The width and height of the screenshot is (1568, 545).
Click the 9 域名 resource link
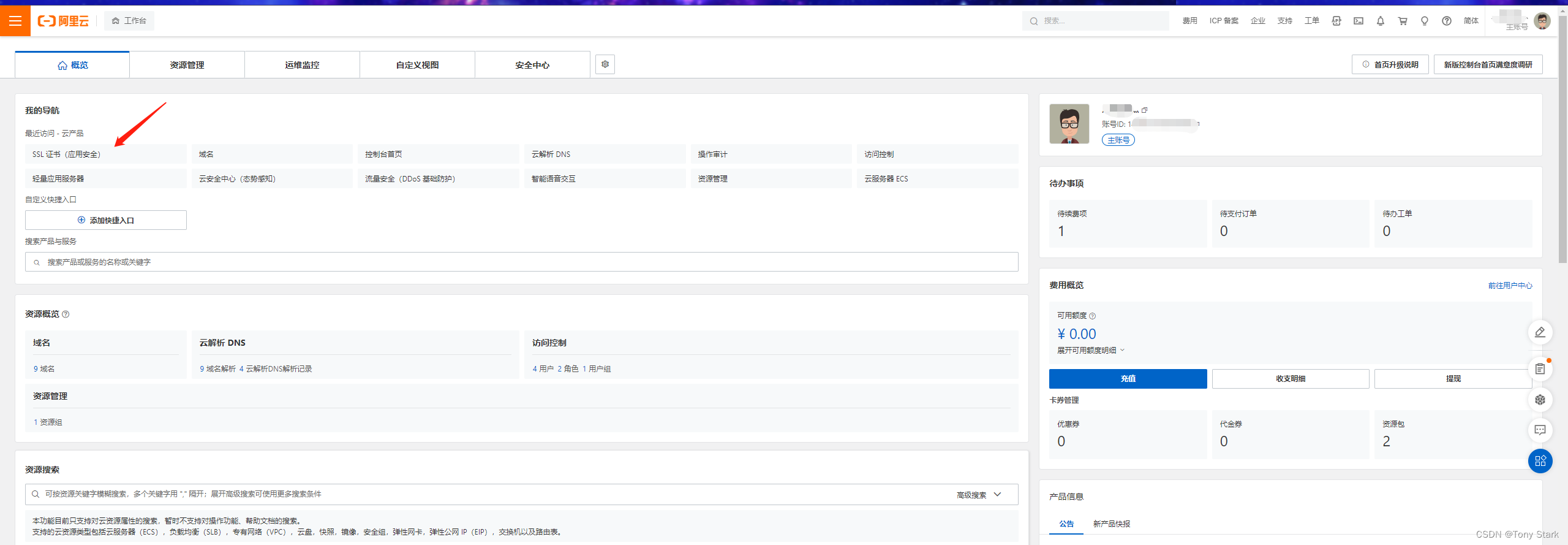(44, 369)
